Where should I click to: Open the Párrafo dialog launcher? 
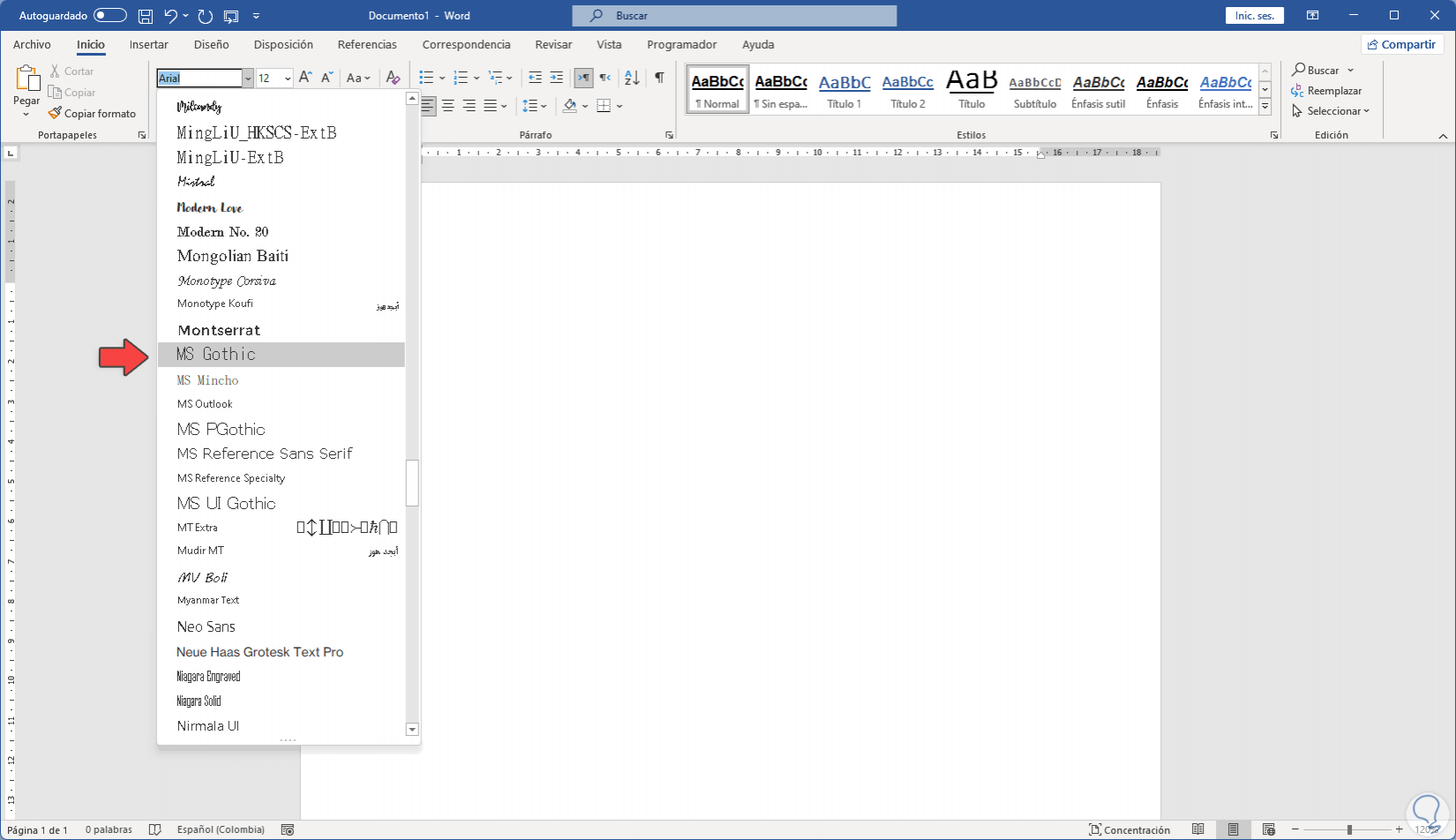tap(669, 135)
